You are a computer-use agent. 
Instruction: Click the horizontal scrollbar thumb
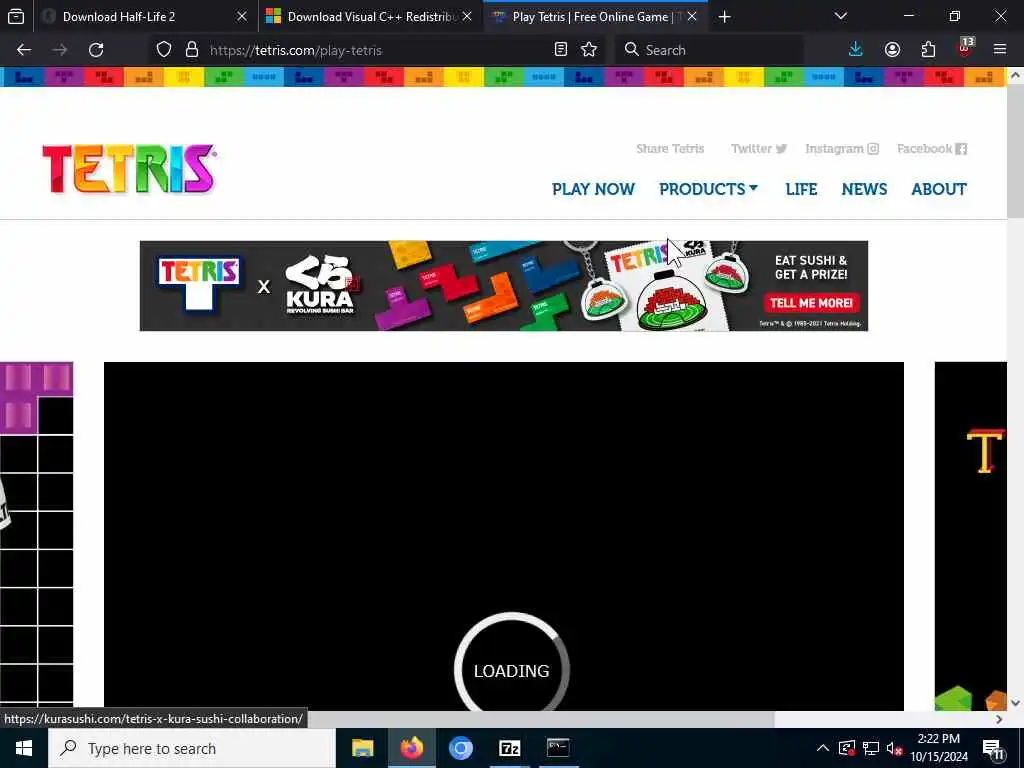[541, 719]
